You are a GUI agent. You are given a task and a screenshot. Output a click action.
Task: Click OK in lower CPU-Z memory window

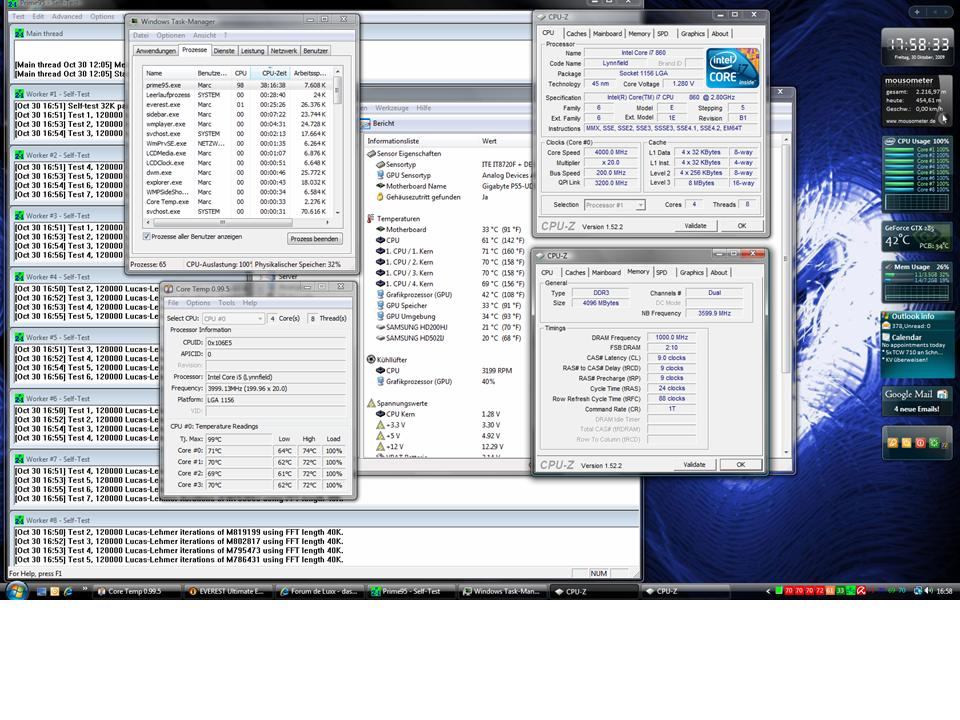(740, 465)
